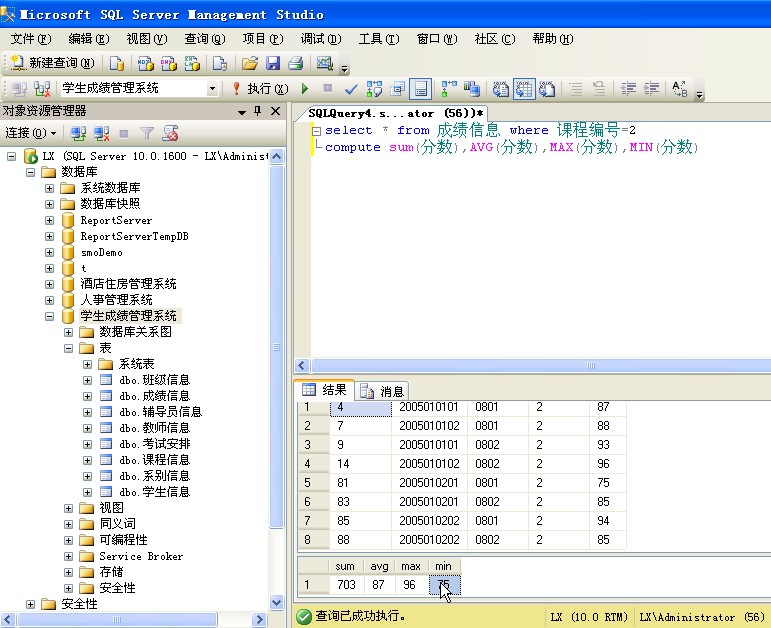
Task: Click the DMX query icon
Action: coord(169,63)
